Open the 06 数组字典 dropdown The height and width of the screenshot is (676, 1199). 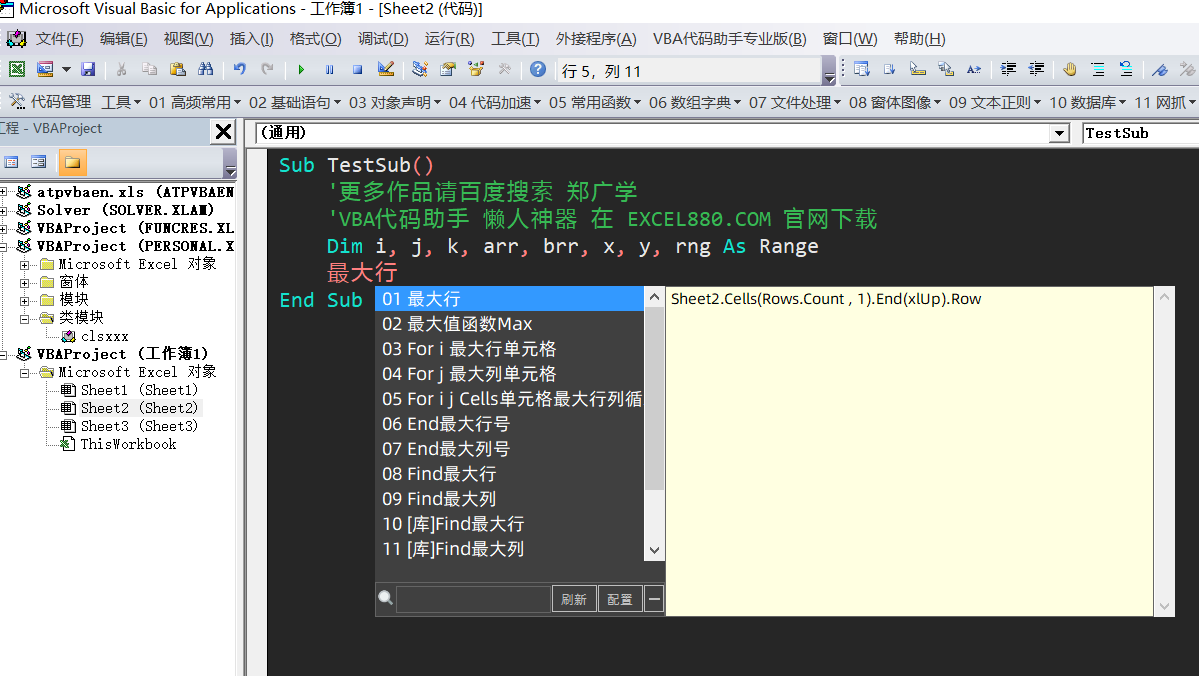click(694, 102)
